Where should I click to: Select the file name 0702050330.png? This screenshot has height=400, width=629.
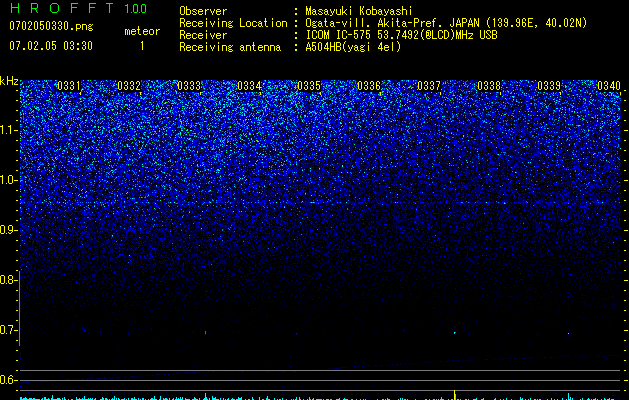click(x=51, y=26)
